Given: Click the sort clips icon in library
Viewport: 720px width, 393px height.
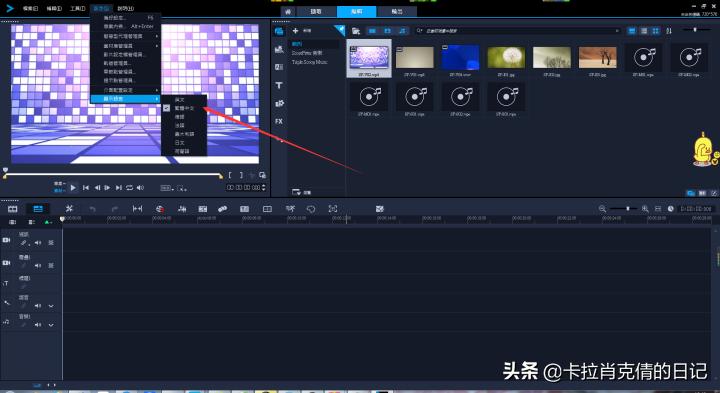Looking at the screenshot, I should (x=669, y=31).
